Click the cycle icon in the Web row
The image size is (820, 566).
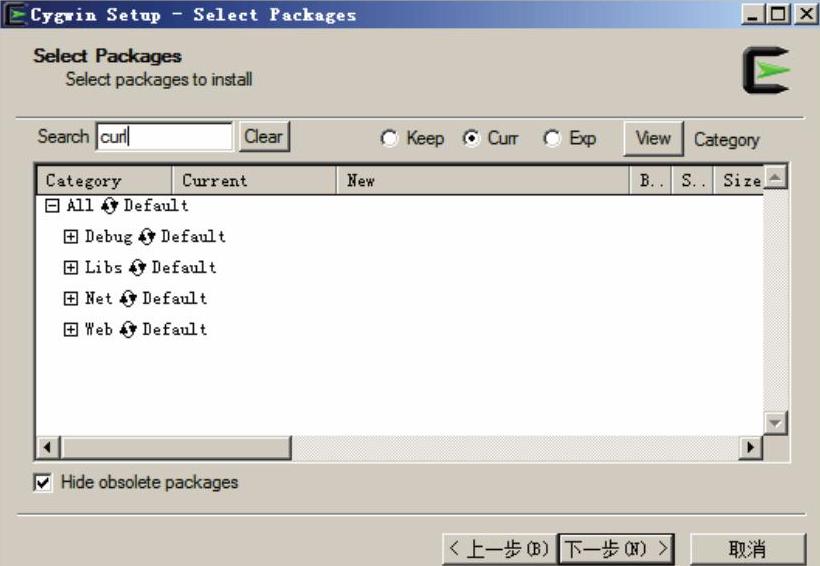pos(128,329)
